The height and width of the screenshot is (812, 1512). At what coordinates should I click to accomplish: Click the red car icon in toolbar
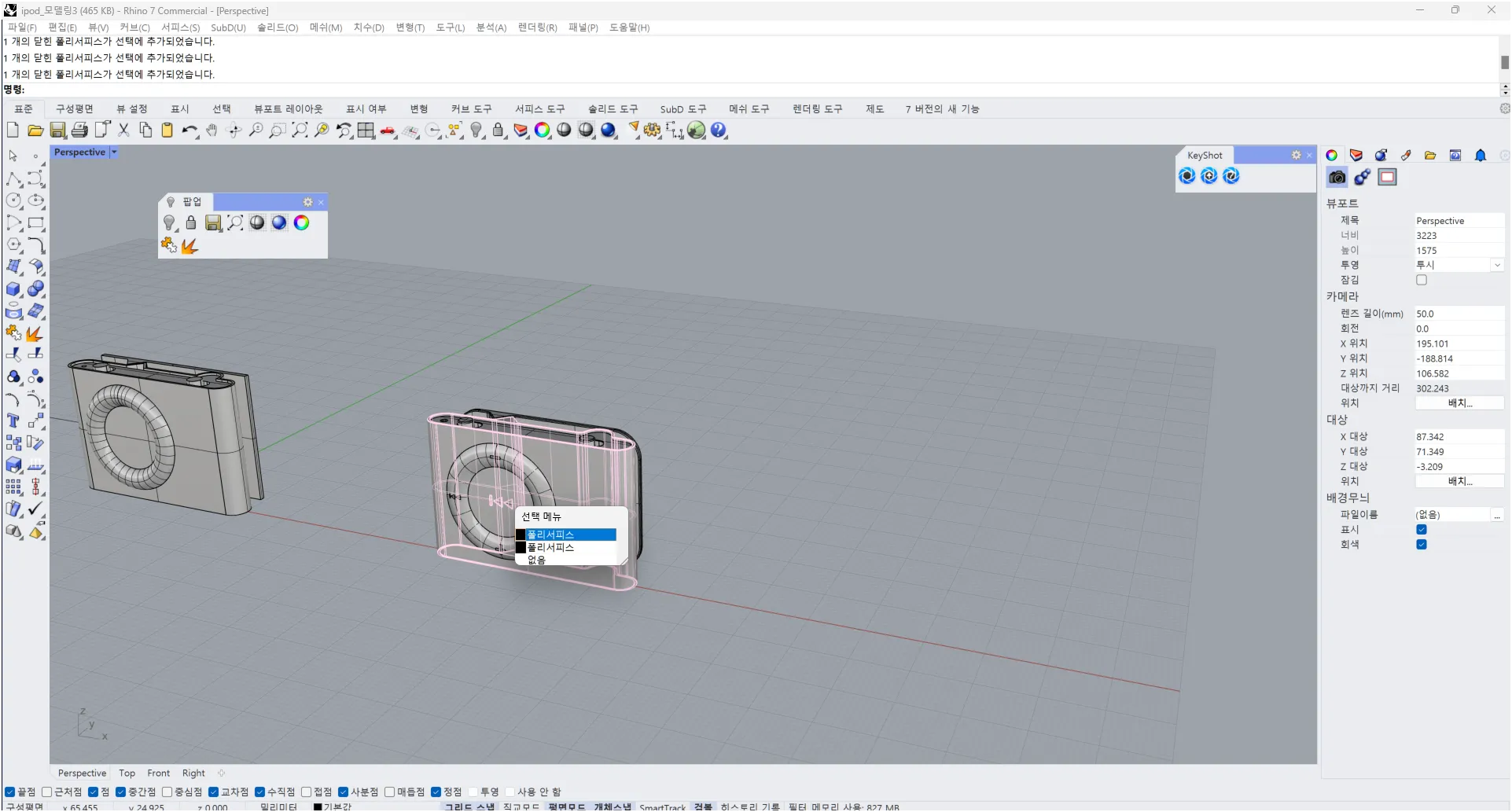pos(388,131)
